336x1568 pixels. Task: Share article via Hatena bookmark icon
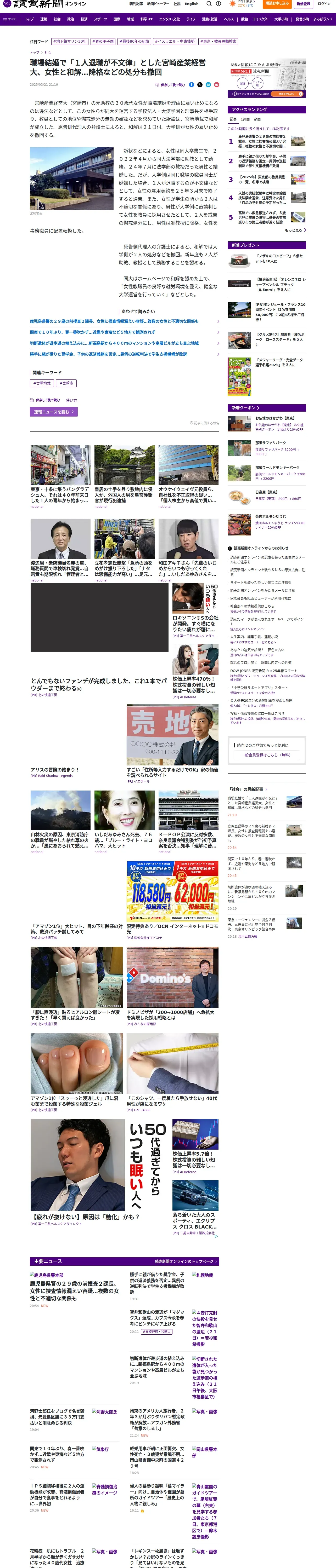coord(208,85)
